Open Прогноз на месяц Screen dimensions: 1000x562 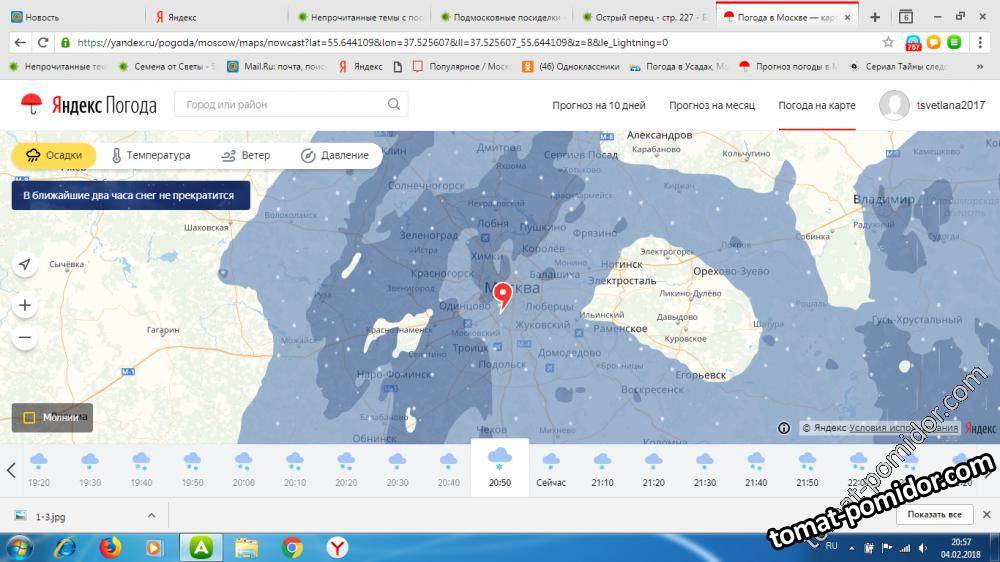click(x=712, y=105)
